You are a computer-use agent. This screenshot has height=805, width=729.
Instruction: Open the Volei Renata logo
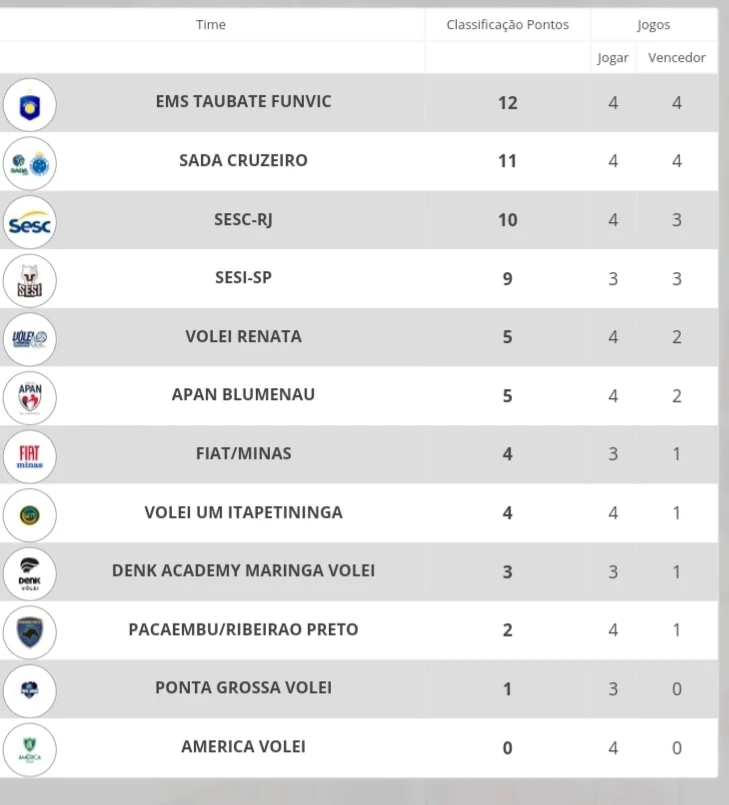point(29,339)
